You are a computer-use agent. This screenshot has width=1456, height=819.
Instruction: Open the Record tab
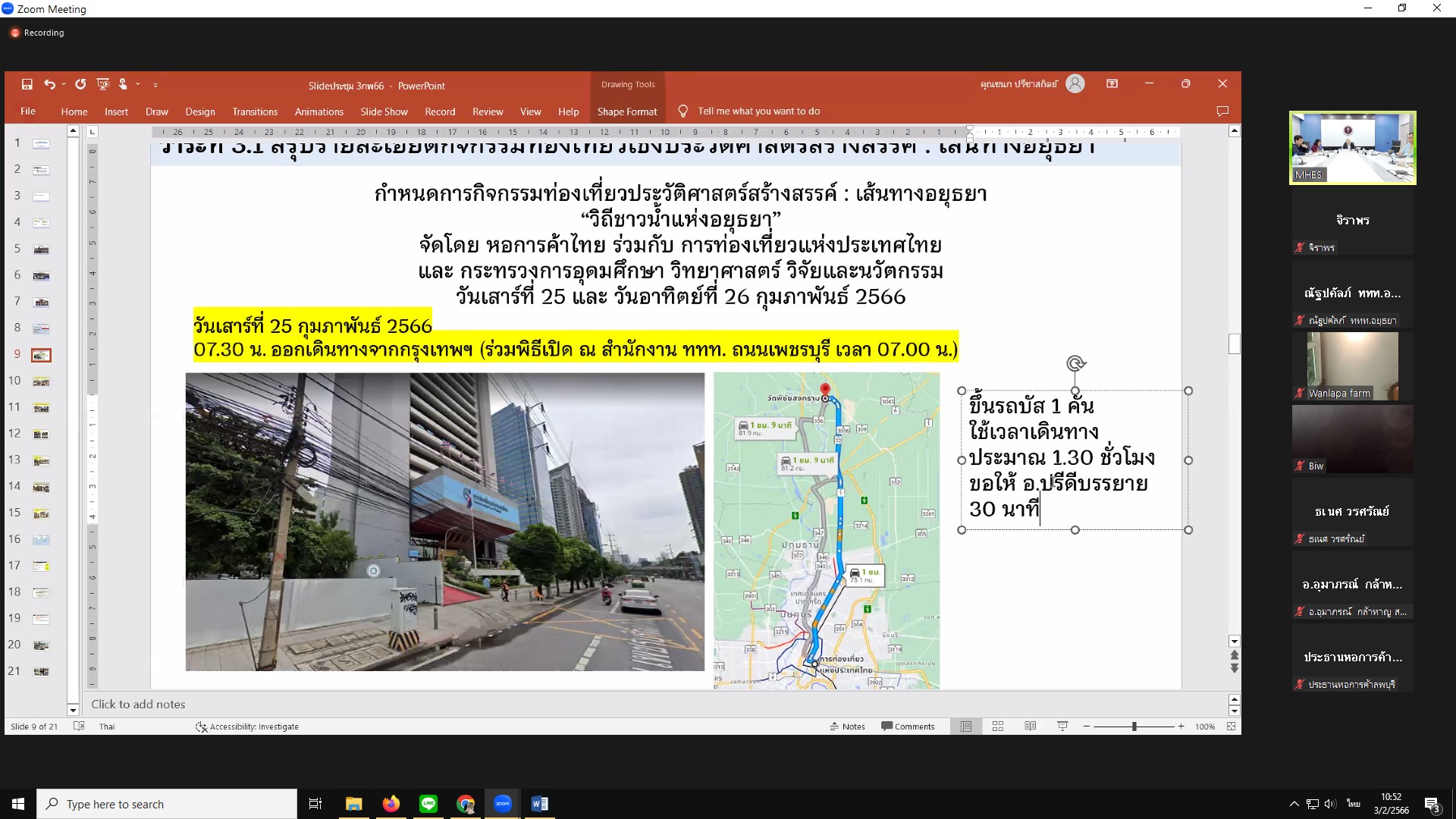pos(440,111)
